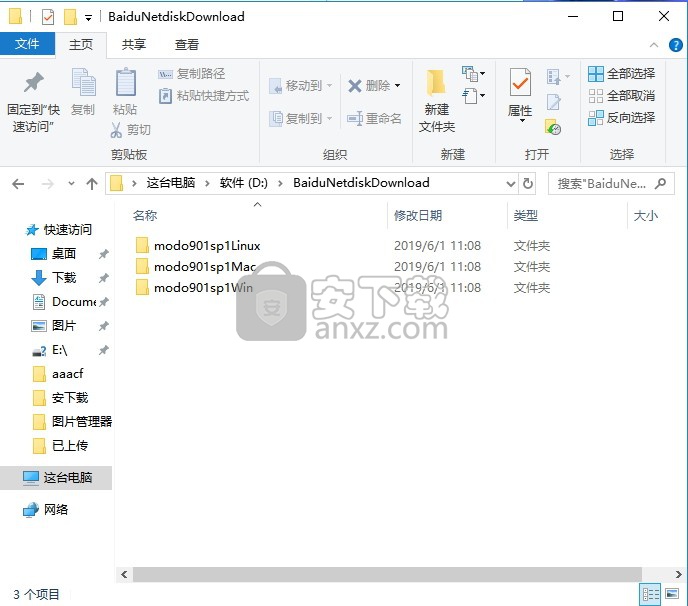This screenshot has width=688, height=606.
Task: Open Quick Access Toolbar customize arrow
Action: tap(89, 18)
